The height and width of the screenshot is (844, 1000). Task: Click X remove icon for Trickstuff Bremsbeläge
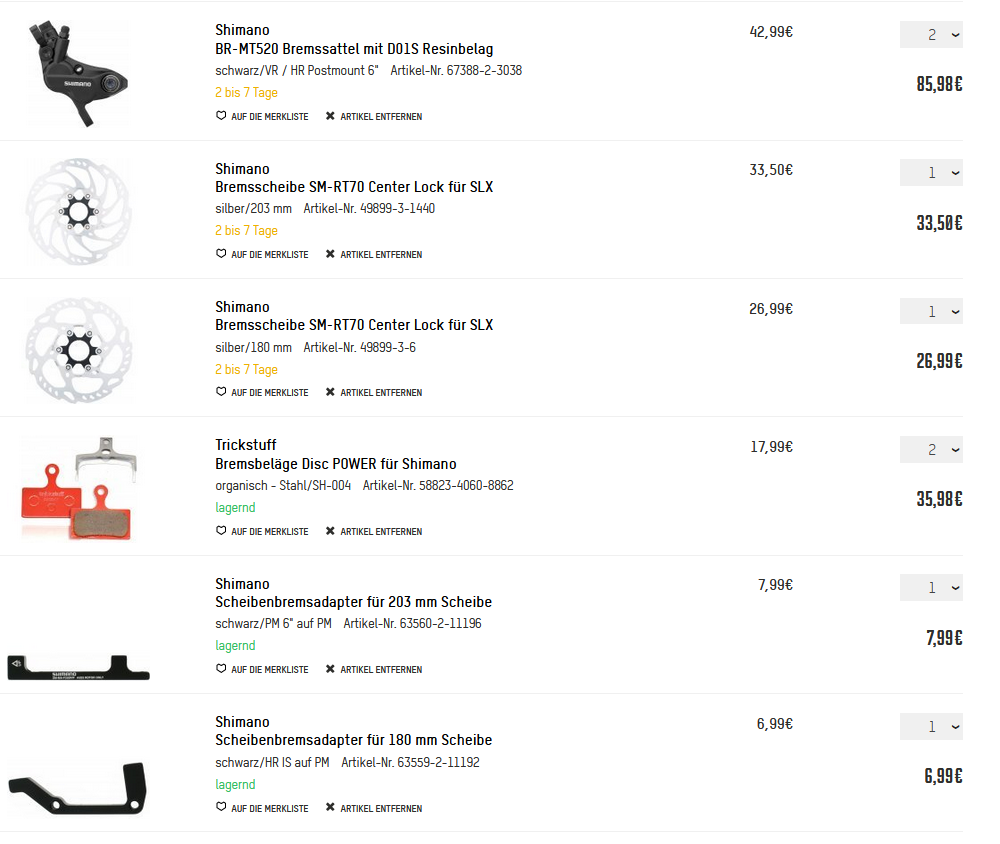[330, 531]
